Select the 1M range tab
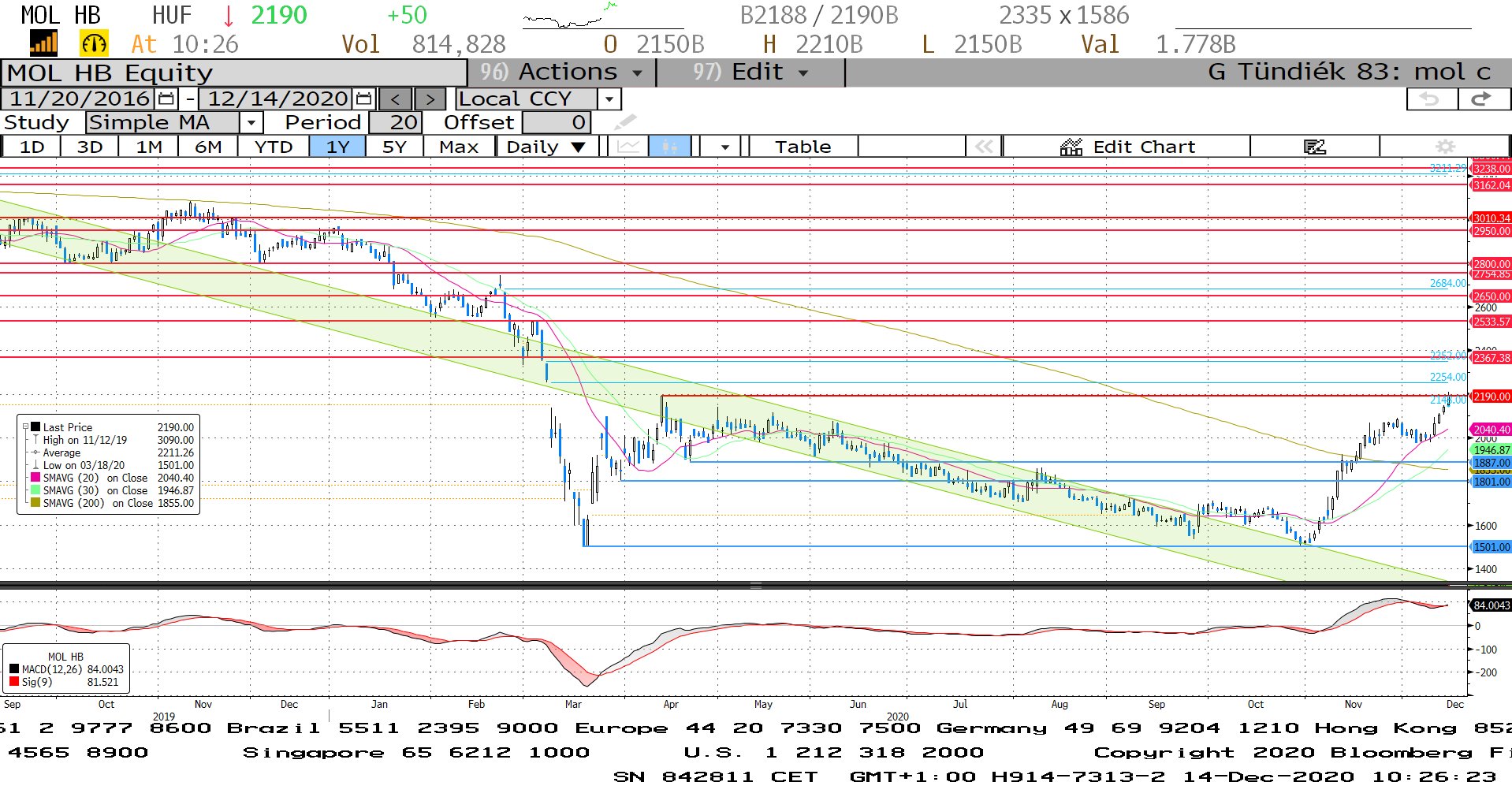The height and width of the screenshot is (808, 1512). coord(148,147)
